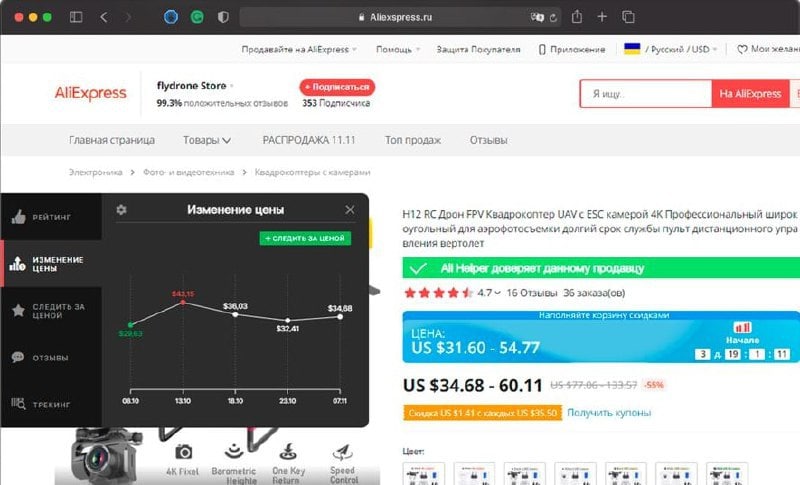Show the tab overview icon
The image size is (800, 485).
click(x=628, y=17)
